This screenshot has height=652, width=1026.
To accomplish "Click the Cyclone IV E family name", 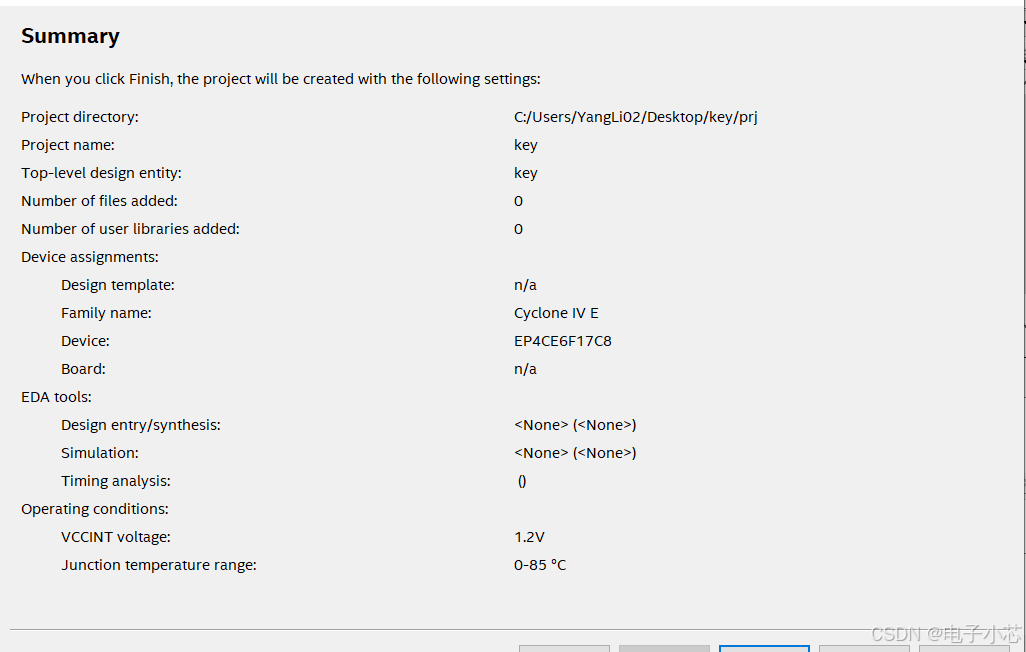I will pyautogui.click(x=556, y=313).
